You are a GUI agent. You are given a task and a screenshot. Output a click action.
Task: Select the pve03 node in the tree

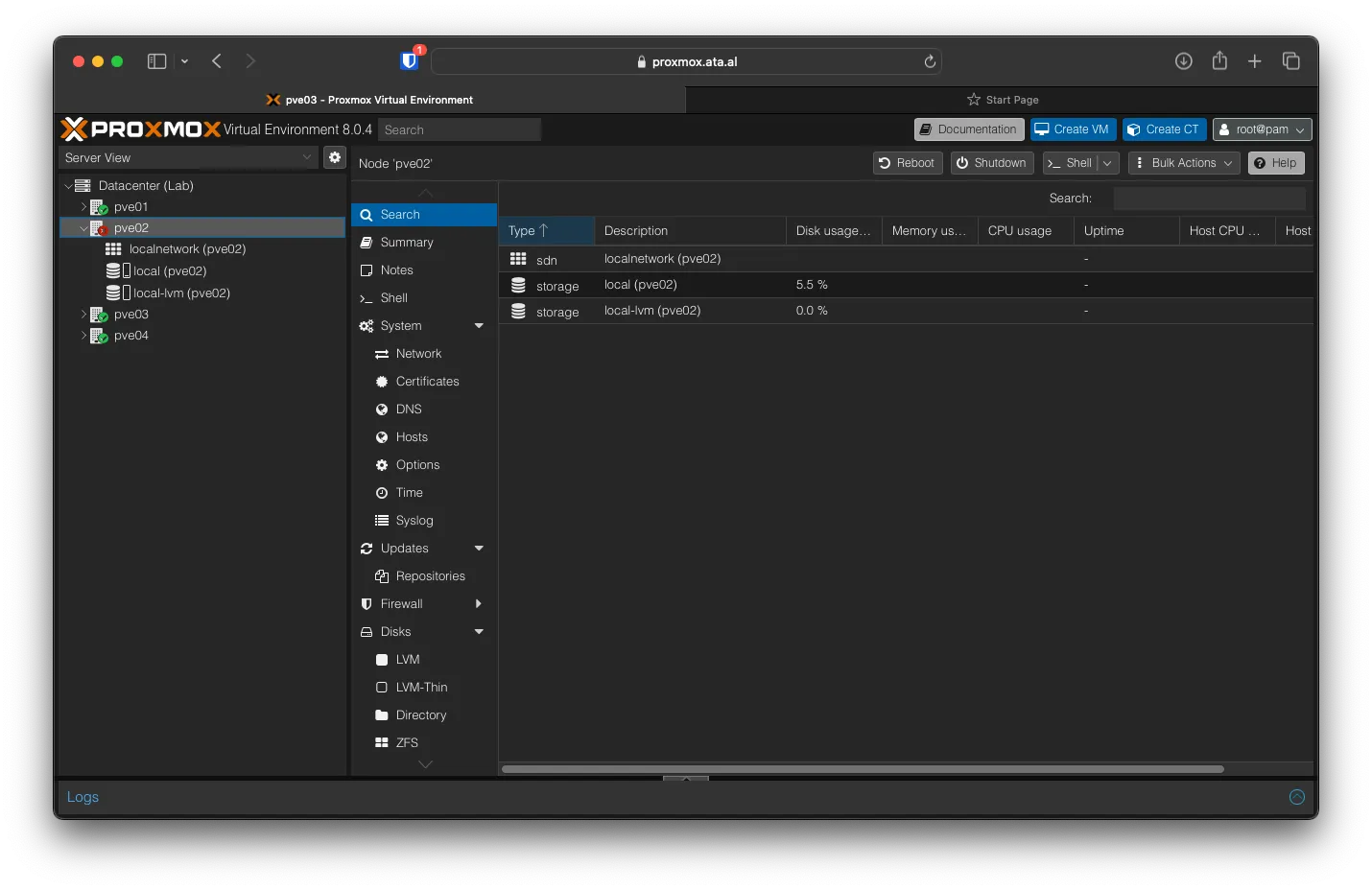(x=130, y=315)
